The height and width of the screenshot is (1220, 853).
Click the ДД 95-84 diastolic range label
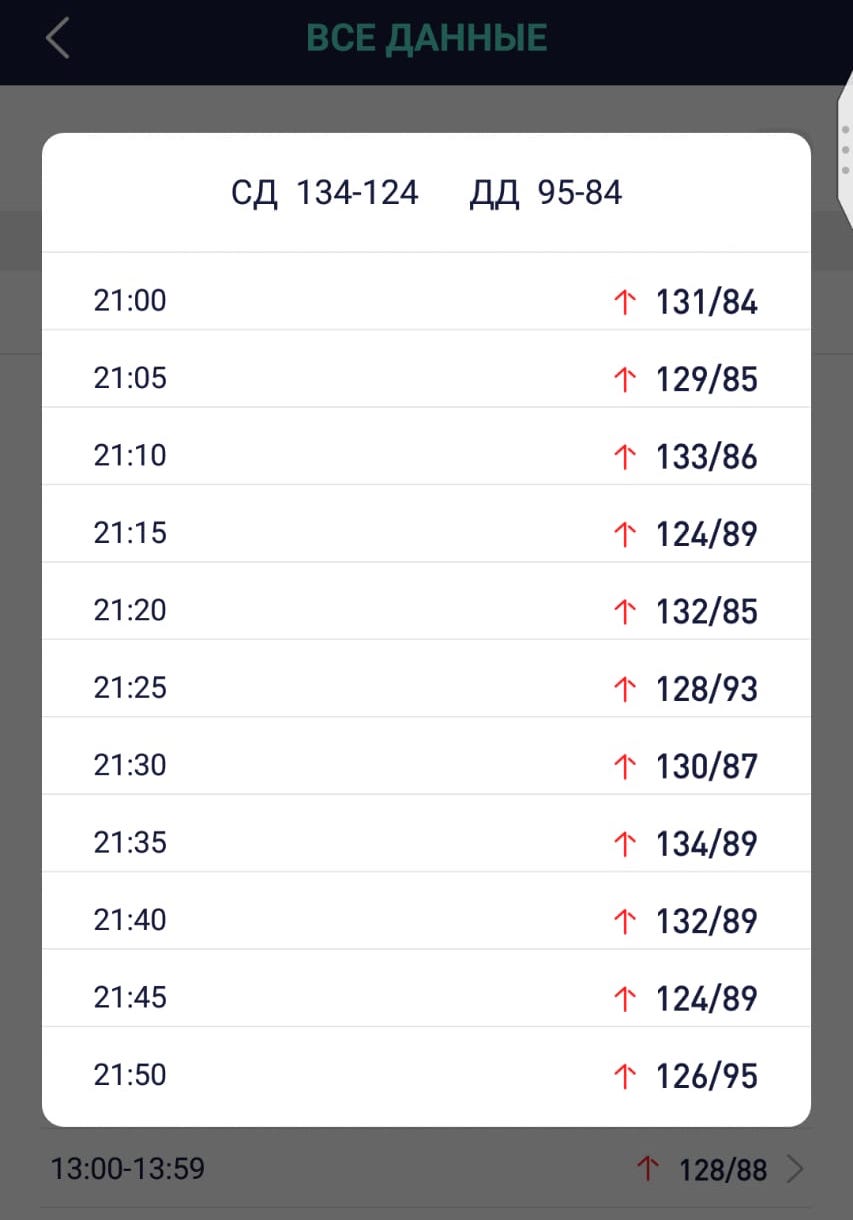[546, 193]
